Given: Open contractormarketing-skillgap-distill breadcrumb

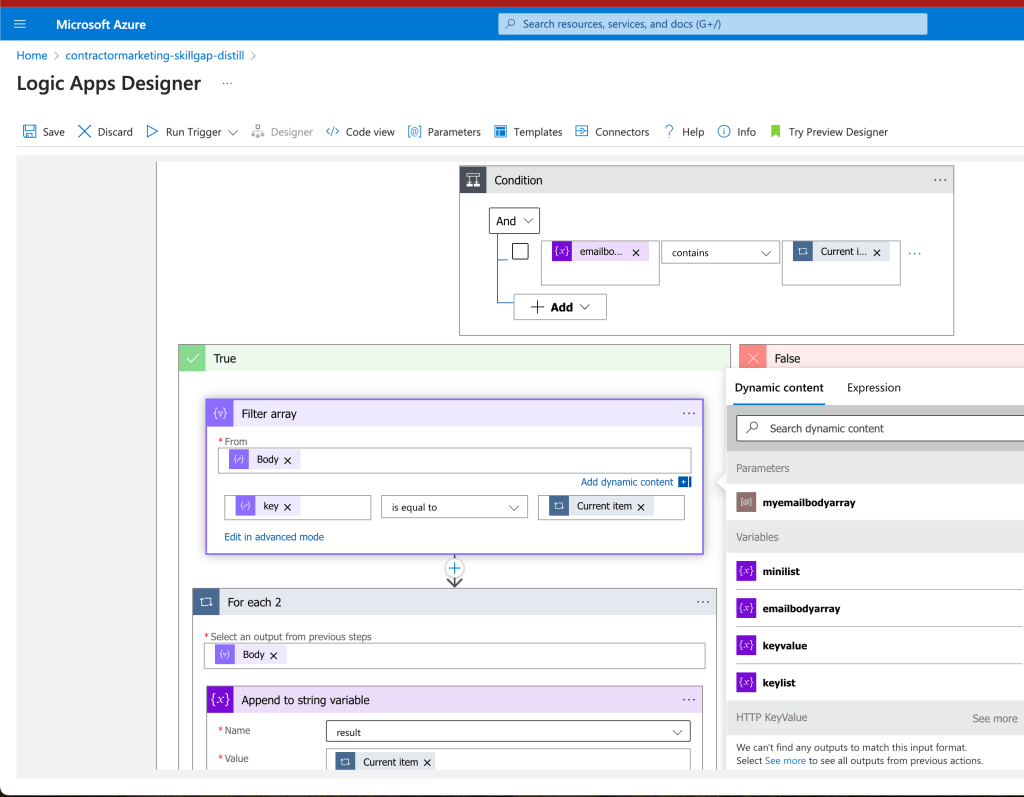Looking at the screenshot, I should (x=155, y=56).
